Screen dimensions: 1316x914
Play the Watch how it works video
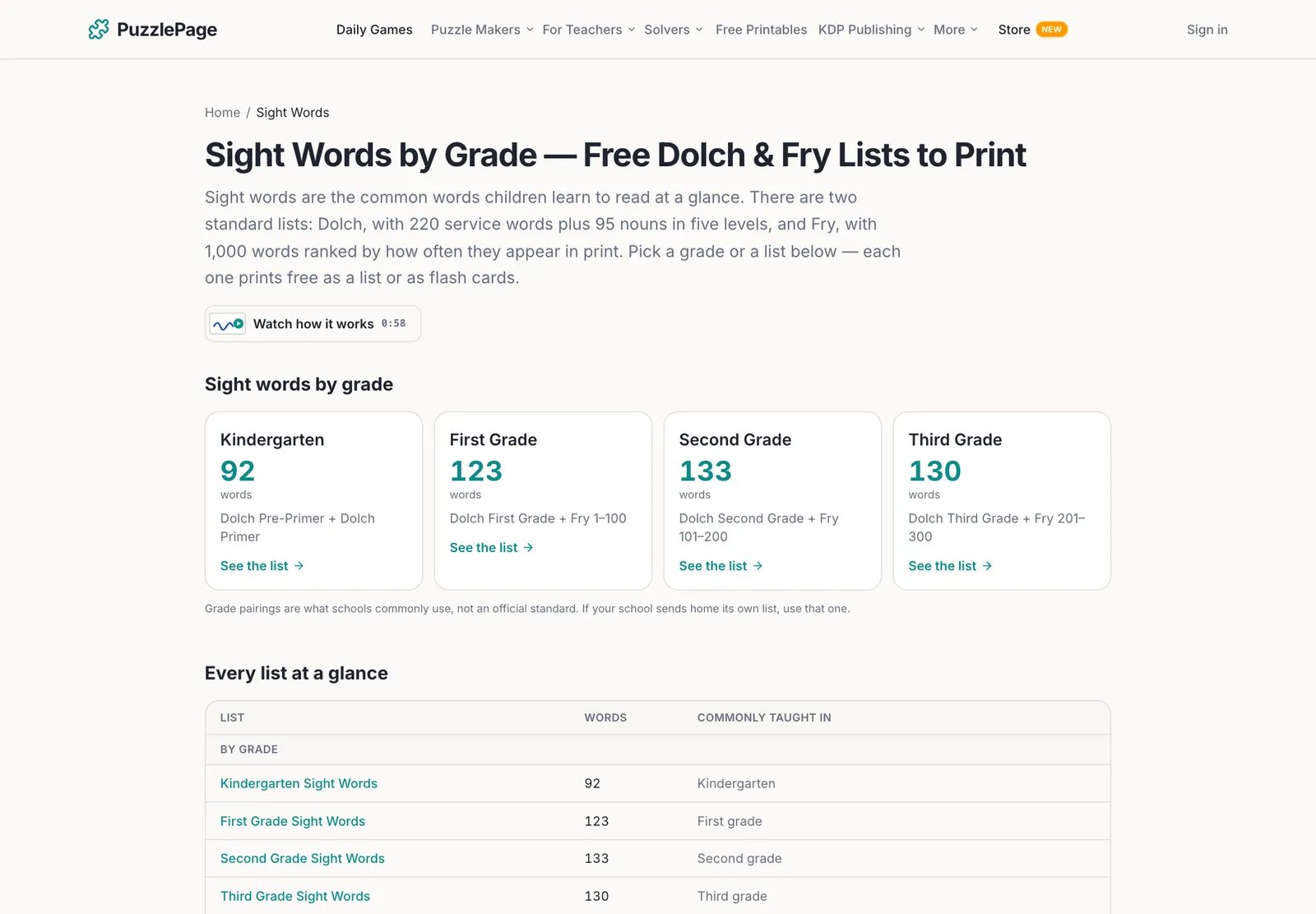[x=313, y=324]
